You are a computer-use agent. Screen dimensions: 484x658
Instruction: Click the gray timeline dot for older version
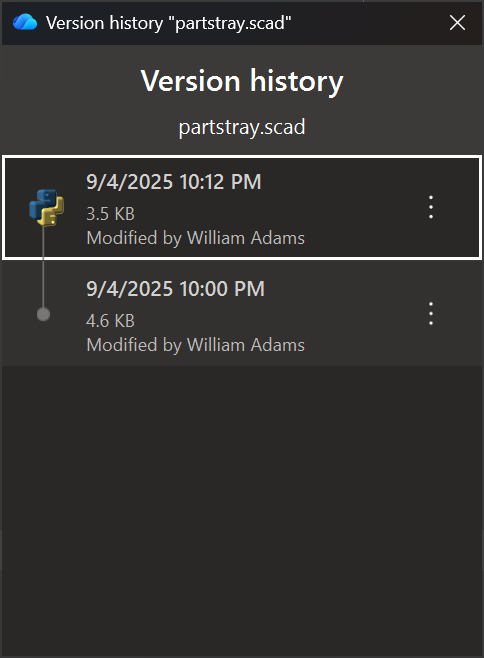43,314
